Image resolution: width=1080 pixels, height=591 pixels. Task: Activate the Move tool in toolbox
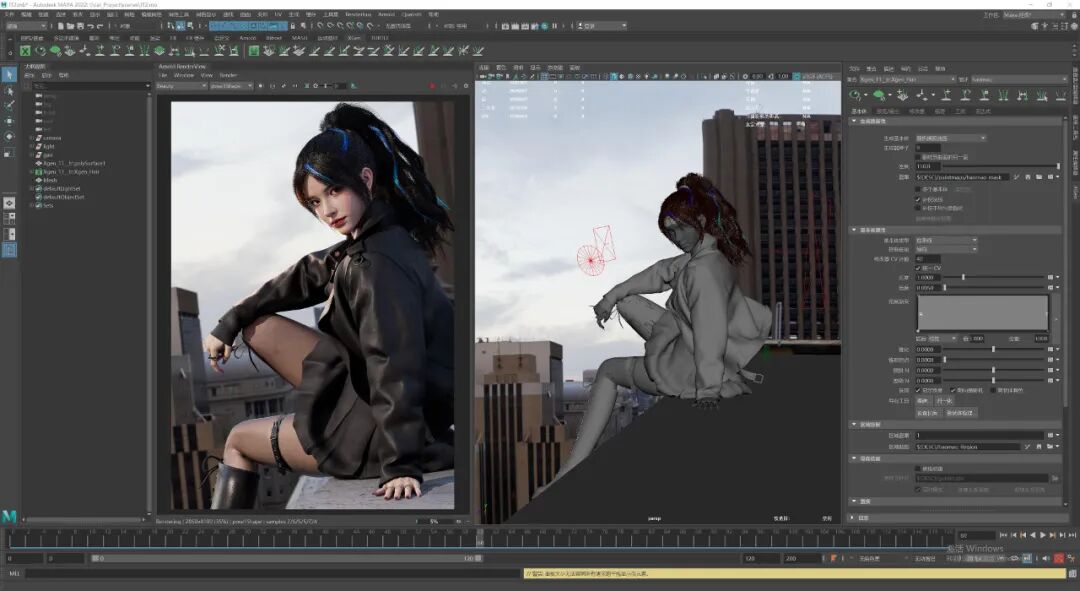point(9,121)
